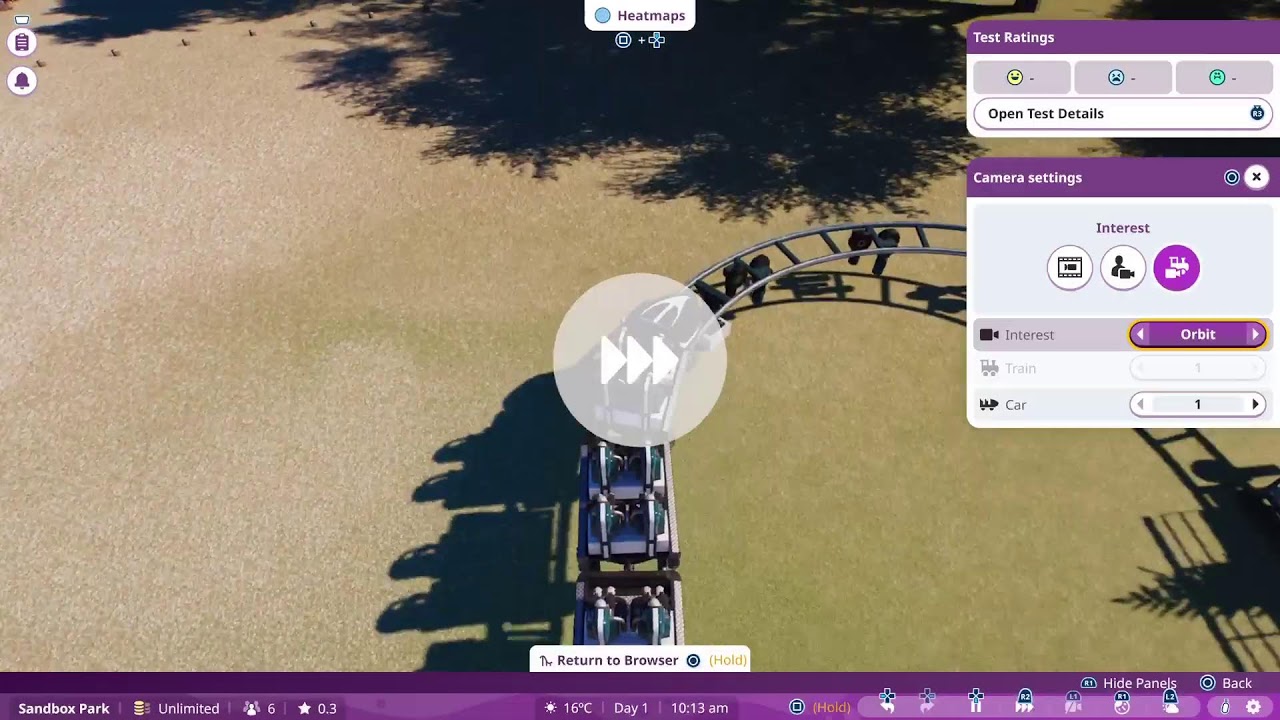Click the Sandbox Park name
Image resolution: width=1280 pixels, height=720 pixels.
tap(64, 708)
